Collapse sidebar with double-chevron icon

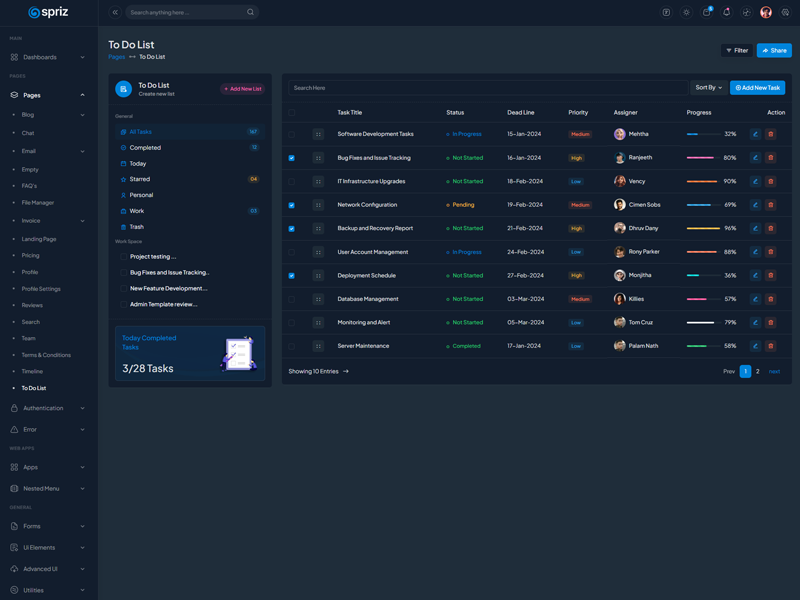click(x=115, y=13)
